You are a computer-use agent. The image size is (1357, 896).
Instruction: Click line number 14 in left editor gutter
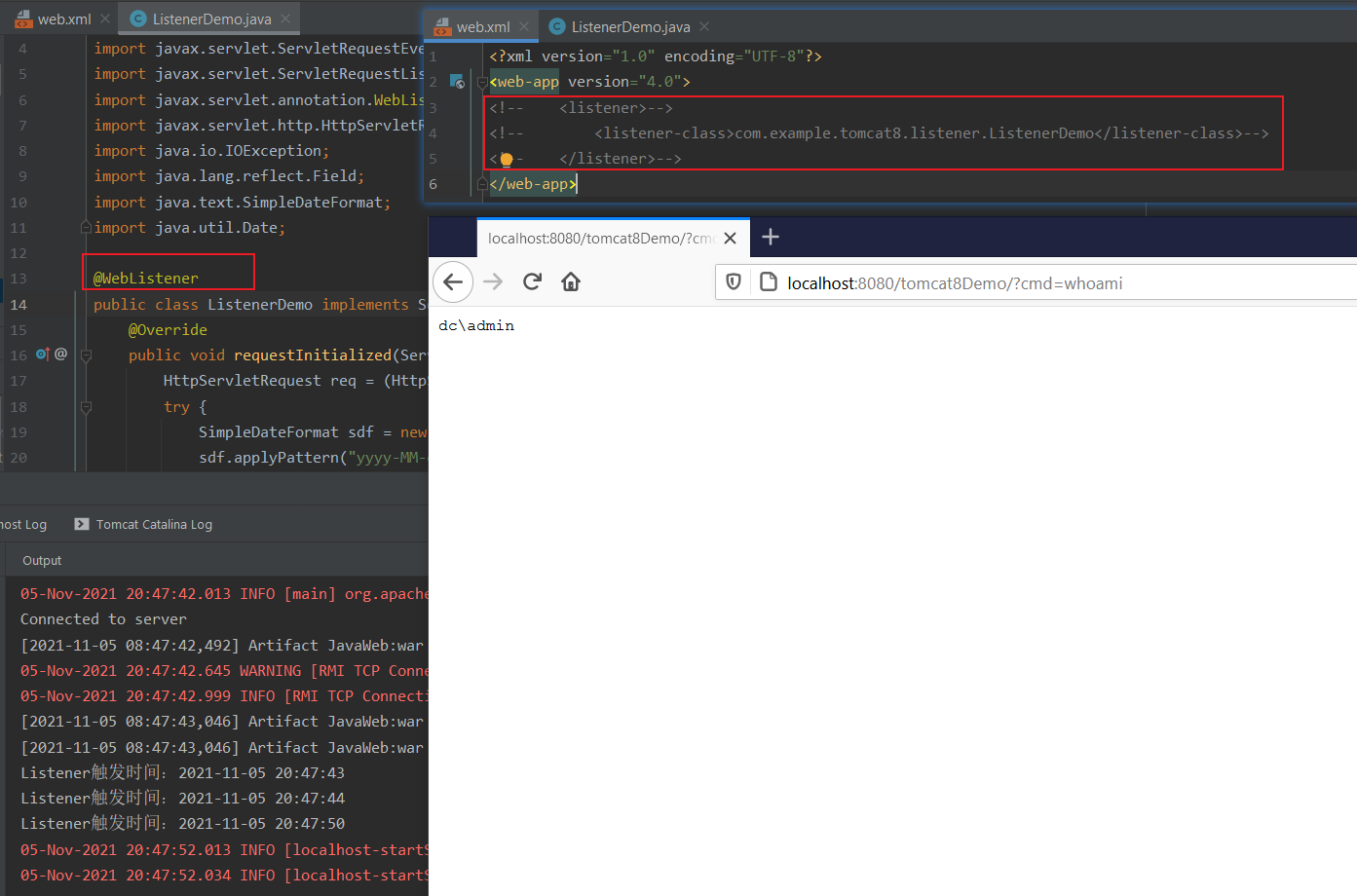[19, 305]
